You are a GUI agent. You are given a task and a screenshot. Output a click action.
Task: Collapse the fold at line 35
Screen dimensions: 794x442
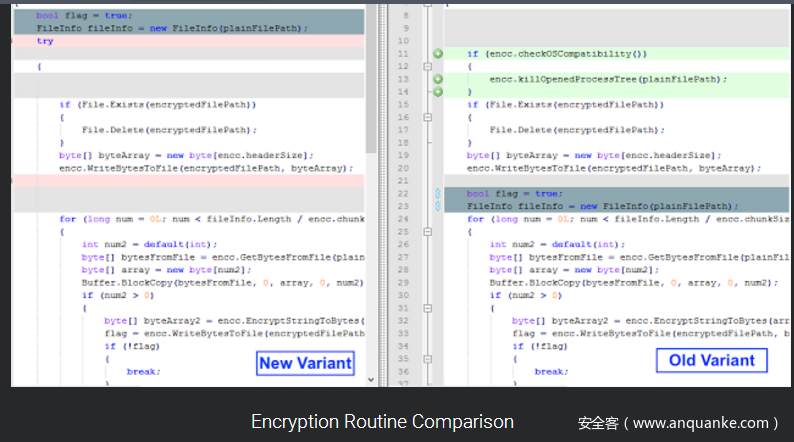pos(427,359)
